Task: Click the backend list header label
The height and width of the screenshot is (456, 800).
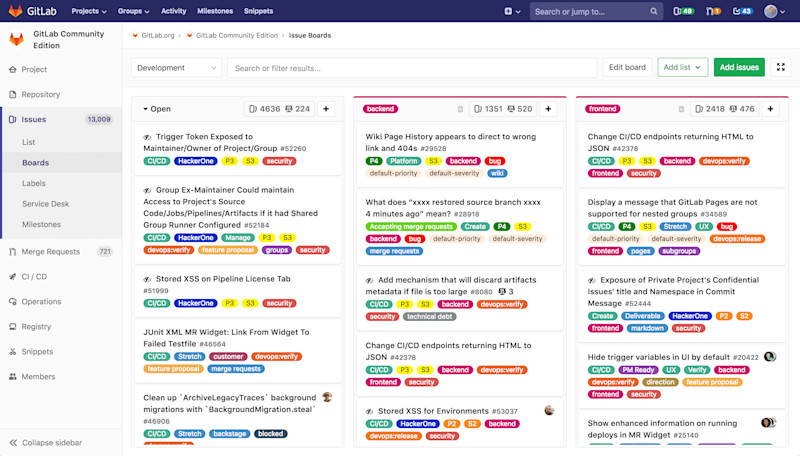Action: tap(380, 109)
